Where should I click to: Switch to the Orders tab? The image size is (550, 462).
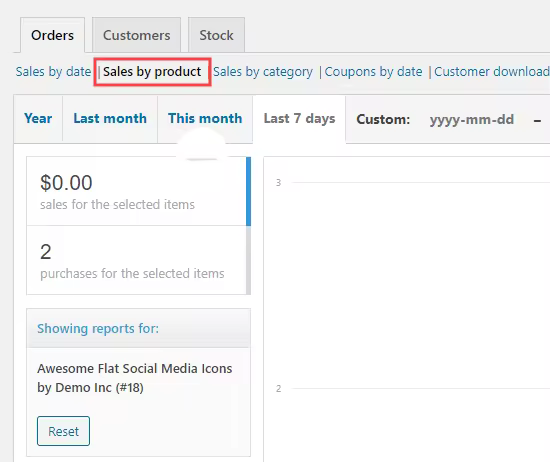click(x=52, y=35)
